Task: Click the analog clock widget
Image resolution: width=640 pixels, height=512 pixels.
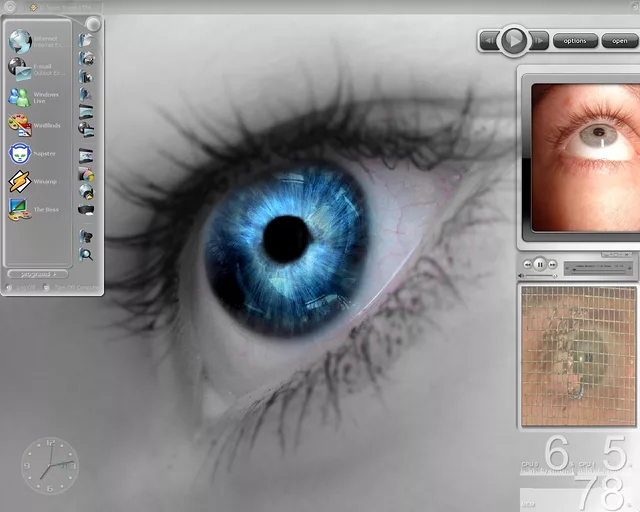Action: click(x=50, y=465)
